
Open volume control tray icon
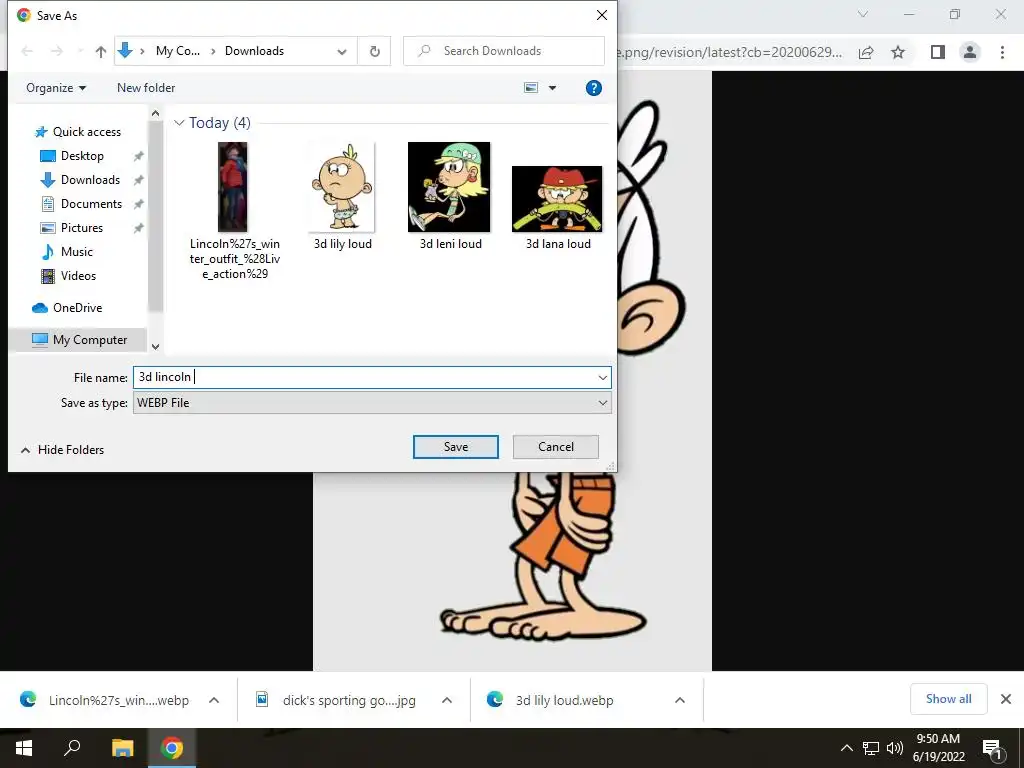click(894, 748)
